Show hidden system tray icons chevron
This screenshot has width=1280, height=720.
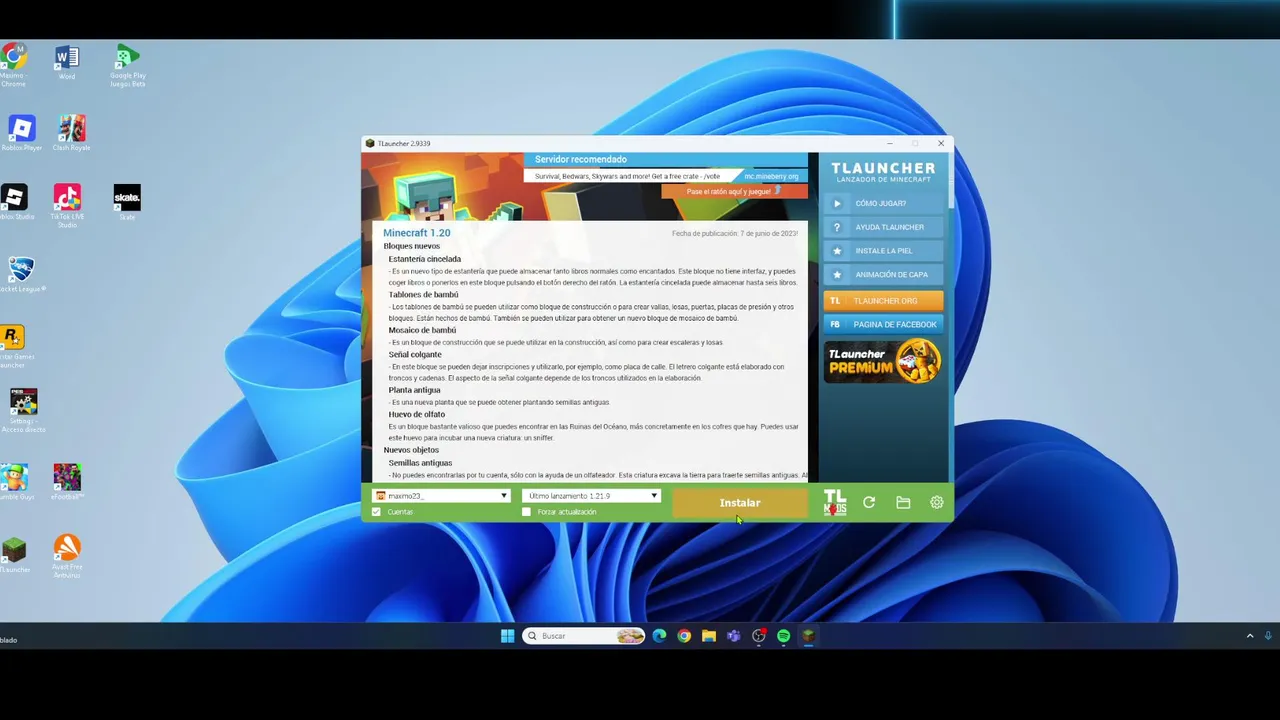pyautogui.click(x=1249, y=636)
